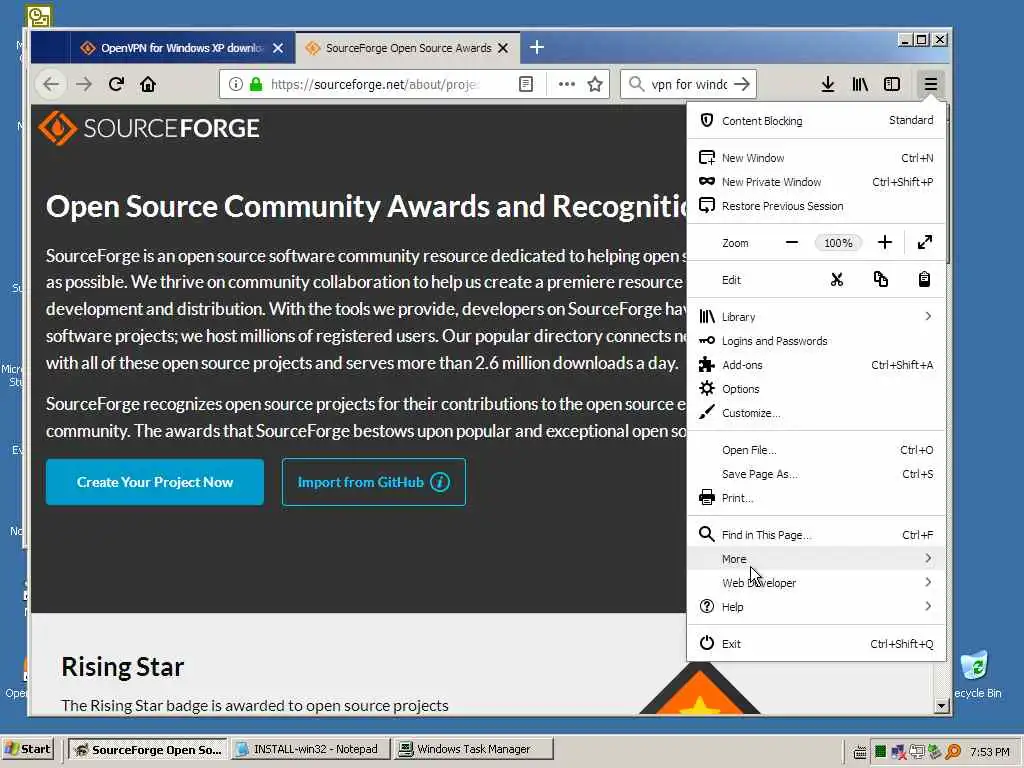Select Open File… menu entry
The width and height of the screenshot is (1024, 768).
click(816, 450)
